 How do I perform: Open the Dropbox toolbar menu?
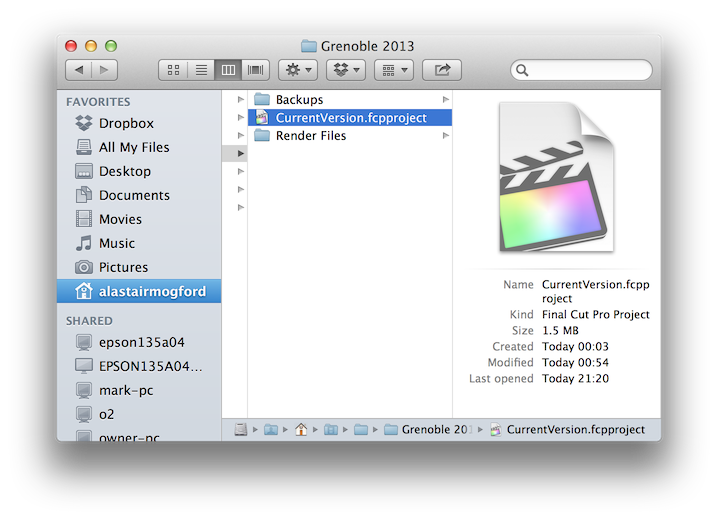346,70
